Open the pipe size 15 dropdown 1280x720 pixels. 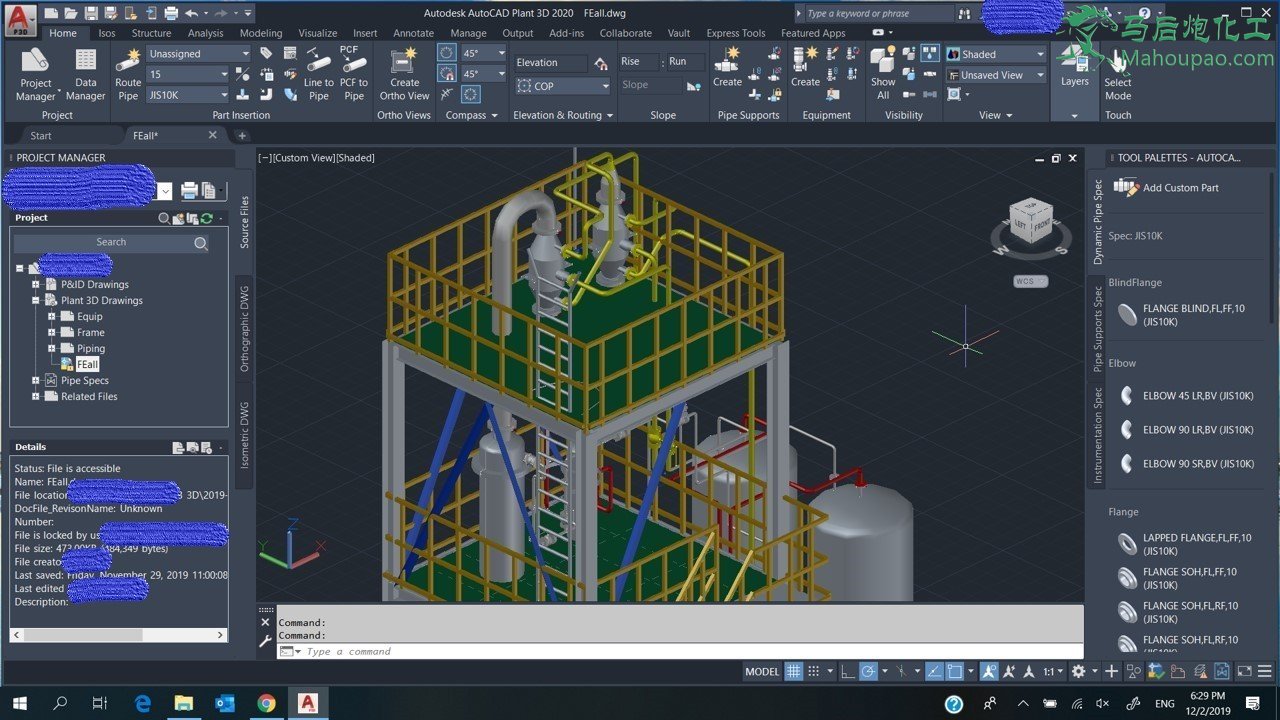[x=188, y=74]
